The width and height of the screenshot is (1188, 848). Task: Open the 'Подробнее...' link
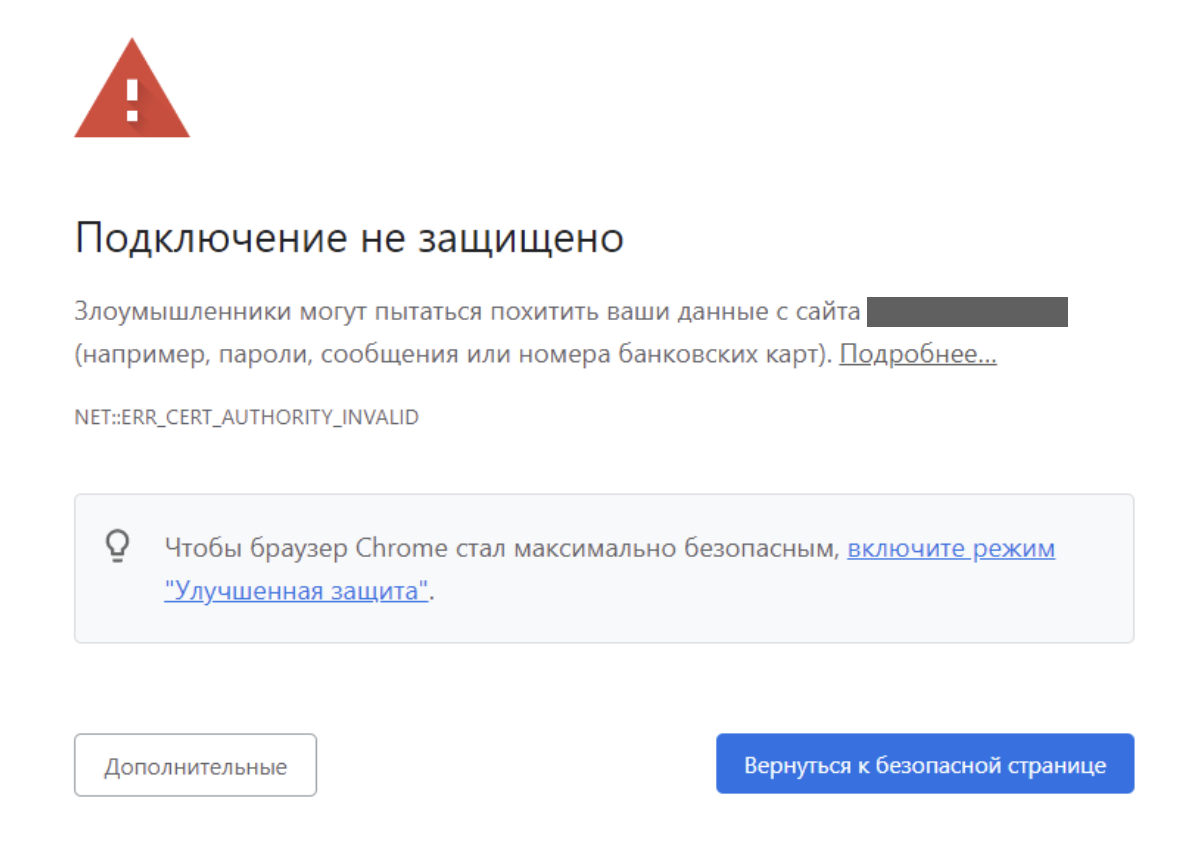[x=917, y=354]
